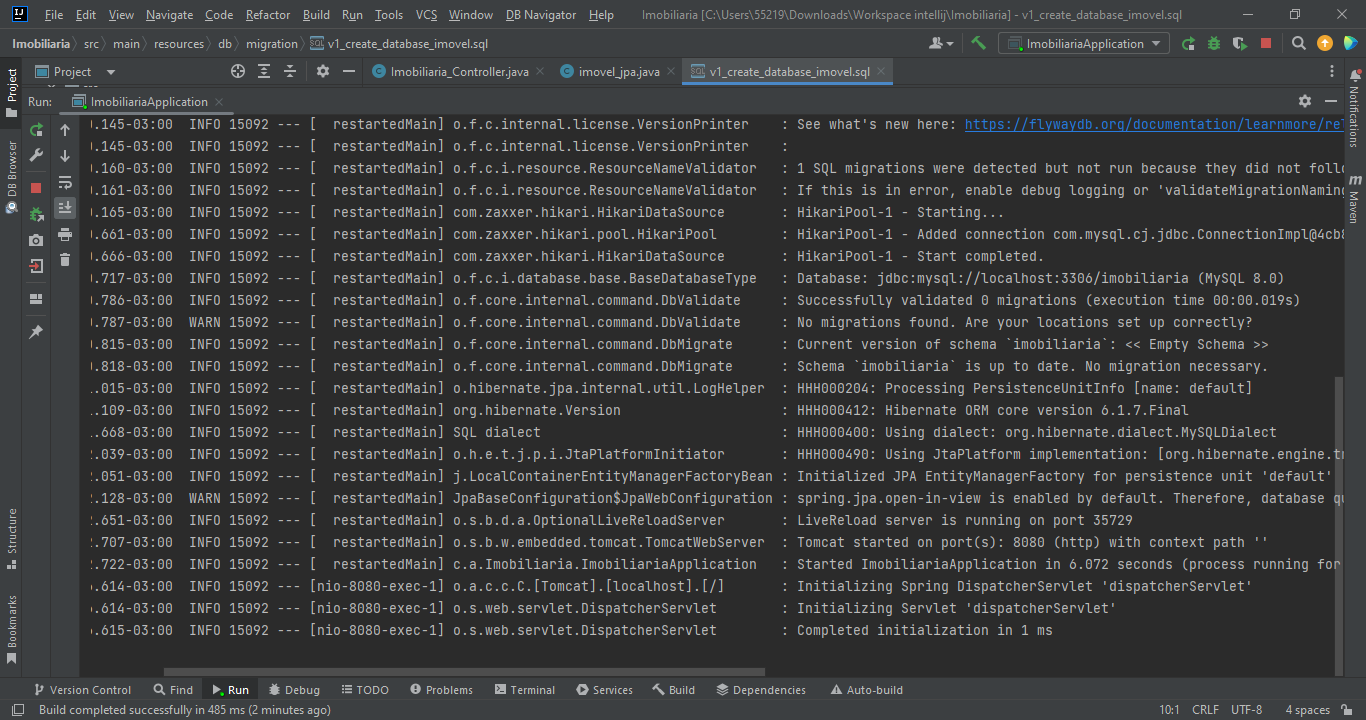Open the DB Navigator menu
This screenshot has height=720, width=1366.
pos(541,15)
